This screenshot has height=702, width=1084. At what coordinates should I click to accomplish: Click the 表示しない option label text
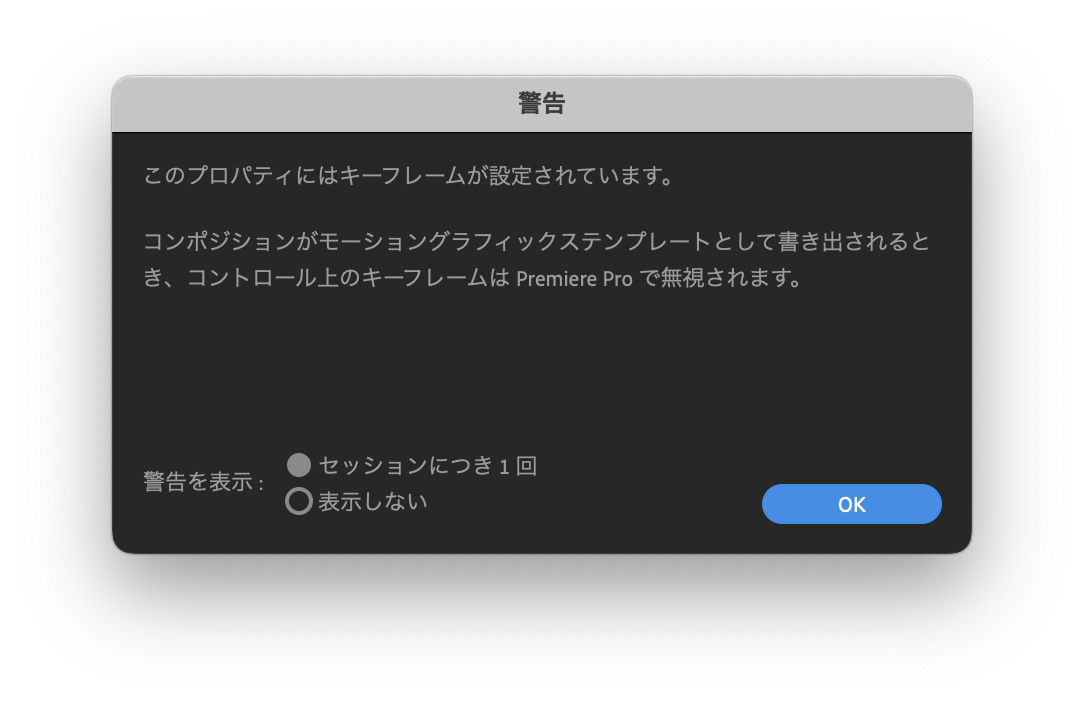[x=373, y=501]
